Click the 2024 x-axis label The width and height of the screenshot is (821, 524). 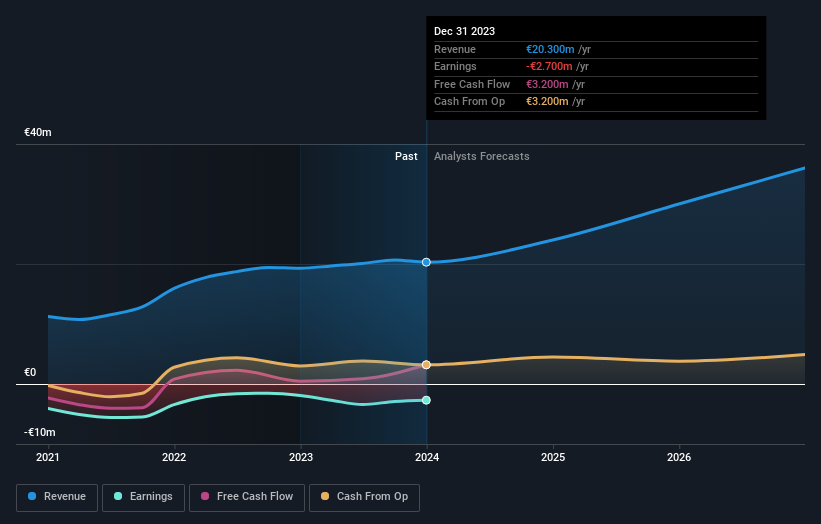coord(427,458)
